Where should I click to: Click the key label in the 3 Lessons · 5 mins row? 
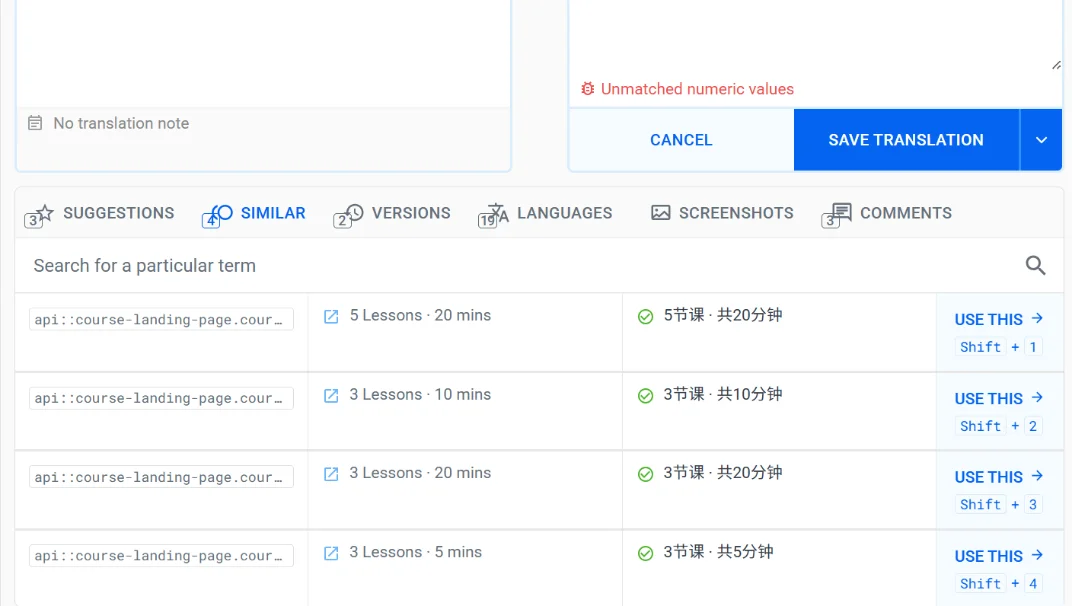(162, 556)
